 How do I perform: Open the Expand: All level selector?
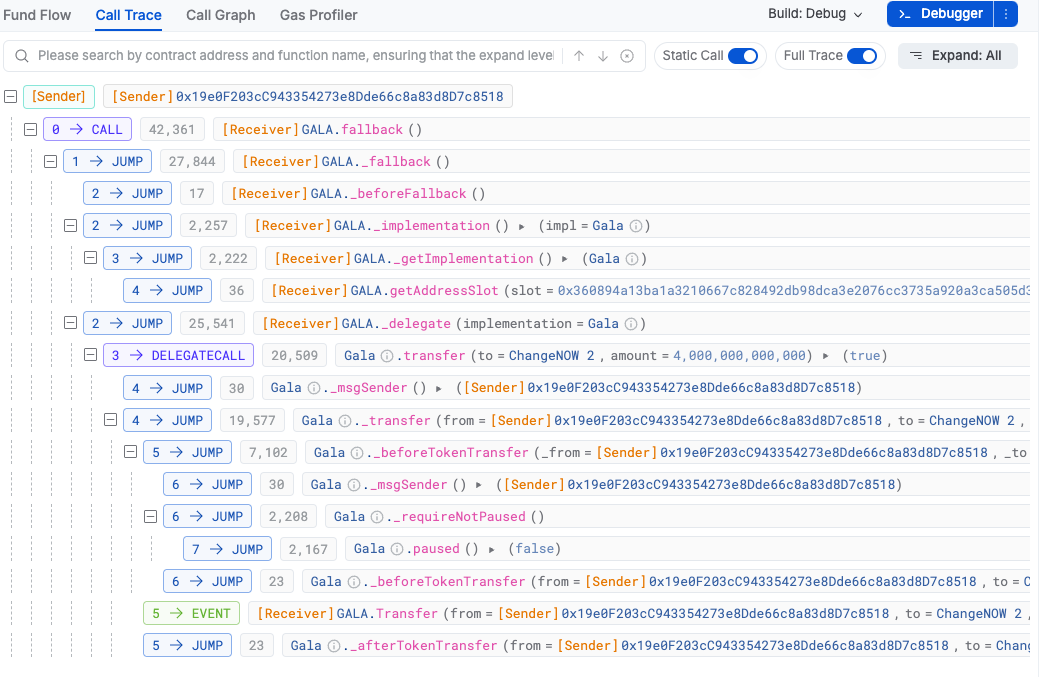(957, 56)
